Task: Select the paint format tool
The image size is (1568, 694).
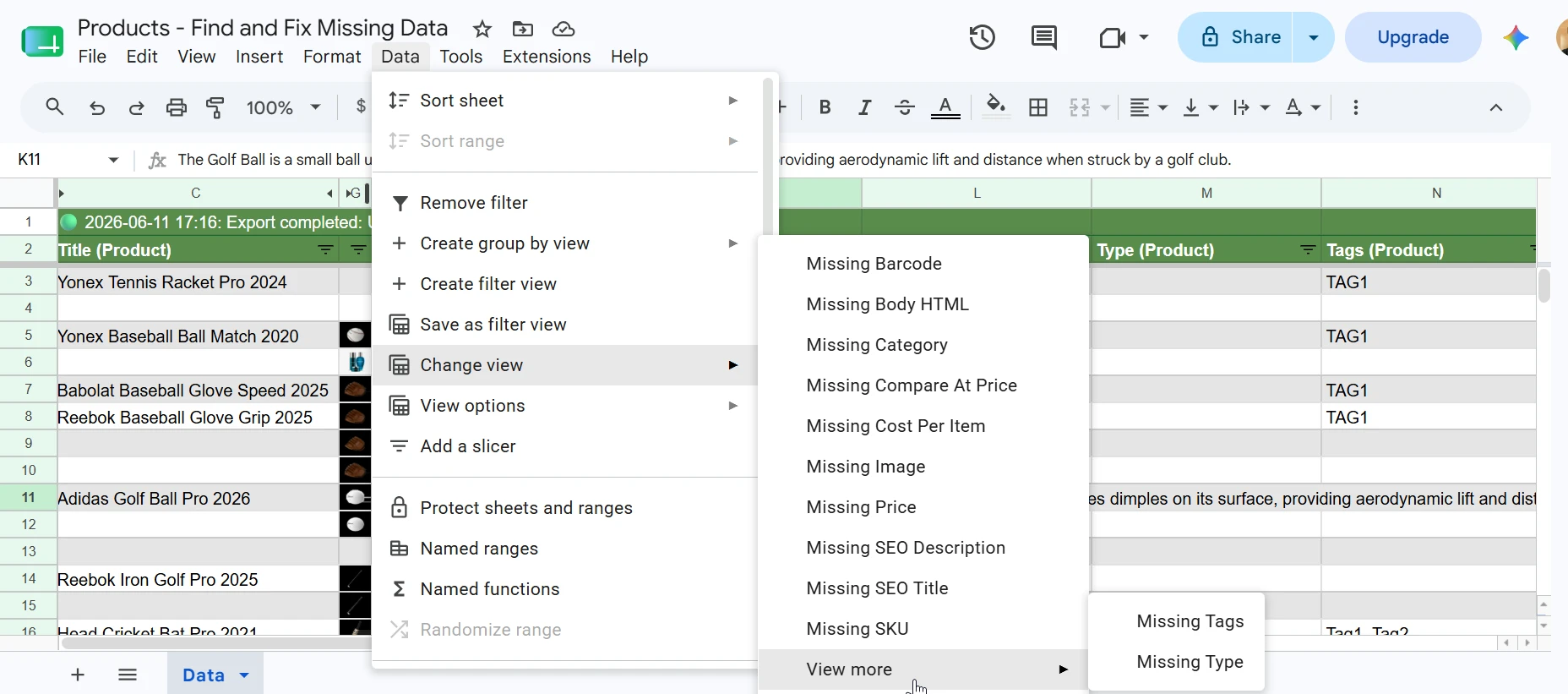Action: [x=215, y=107]
